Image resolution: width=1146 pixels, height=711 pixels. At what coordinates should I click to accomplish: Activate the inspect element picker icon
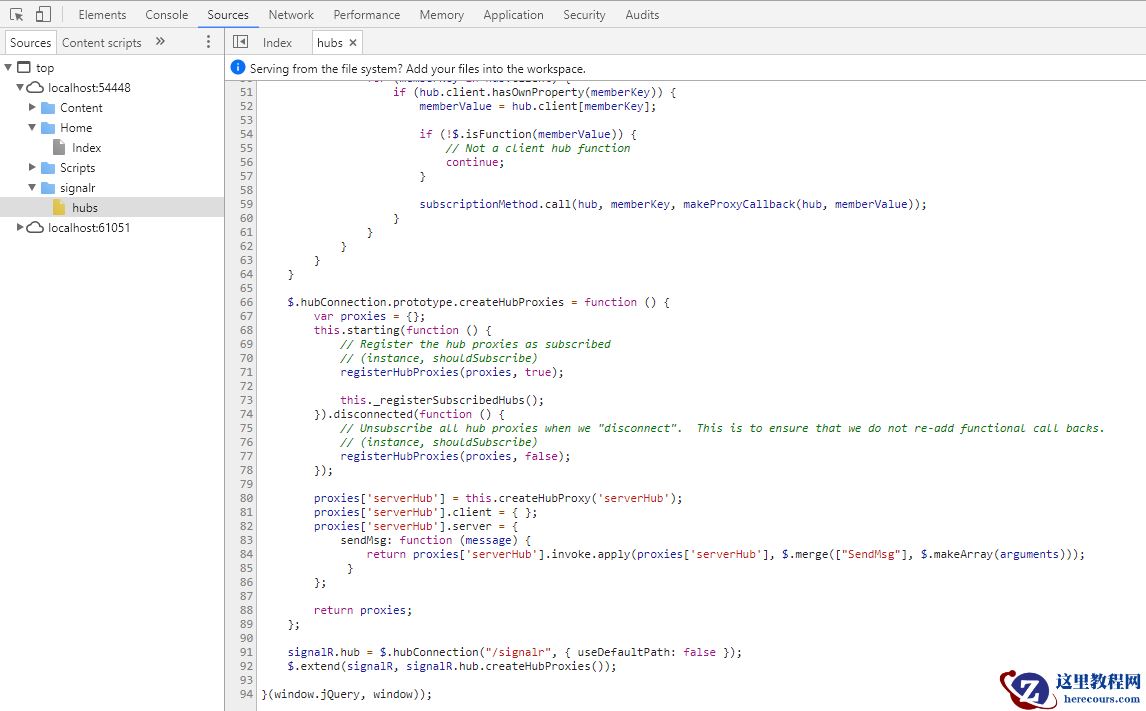16,14
